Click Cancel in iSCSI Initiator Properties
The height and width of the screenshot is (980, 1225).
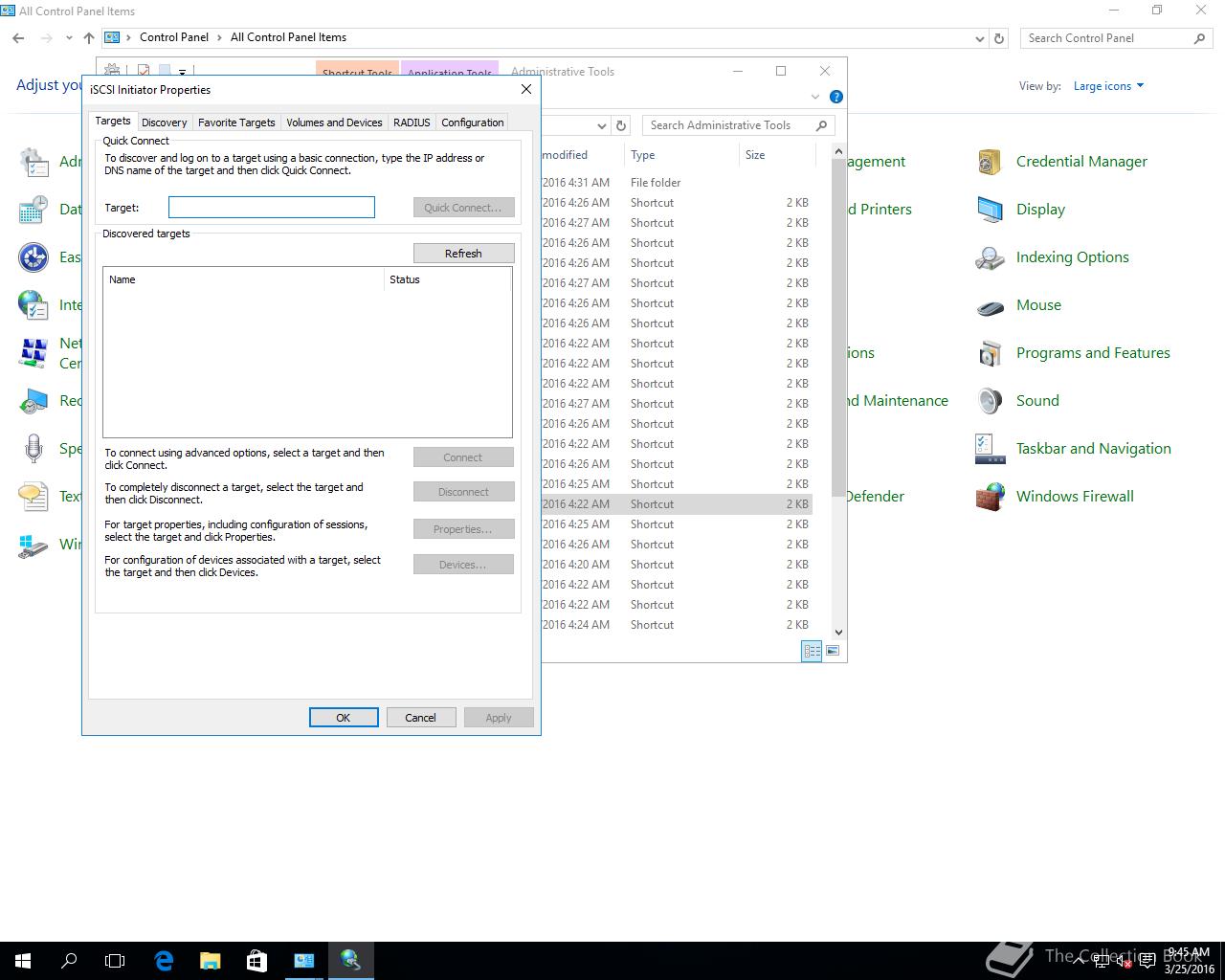pyautogui.click(x=420, y=718)
